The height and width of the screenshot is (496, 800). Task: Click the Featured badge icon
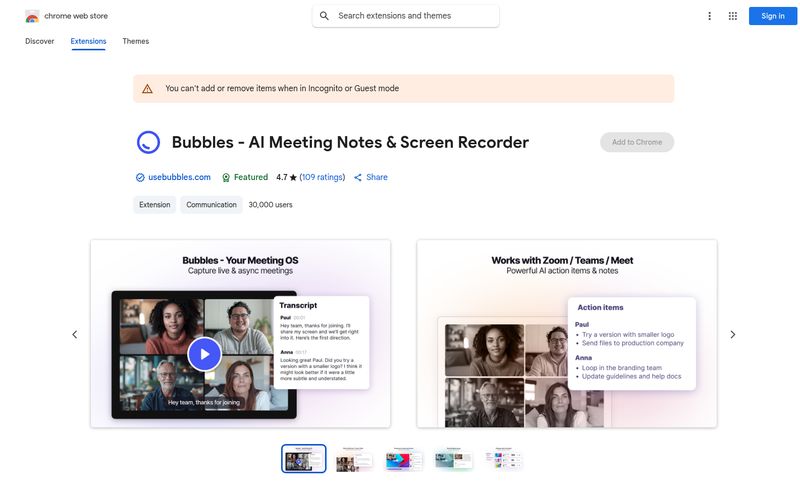tap(226, 178)
